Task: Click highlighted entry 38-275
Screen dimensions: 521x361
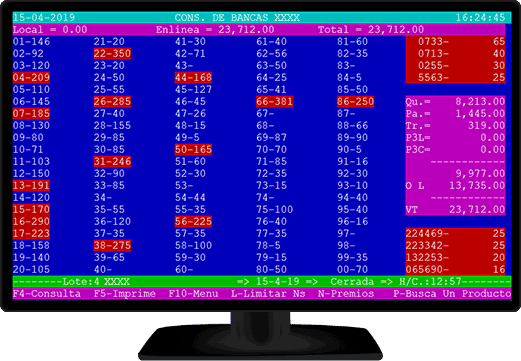Action: 112,246
